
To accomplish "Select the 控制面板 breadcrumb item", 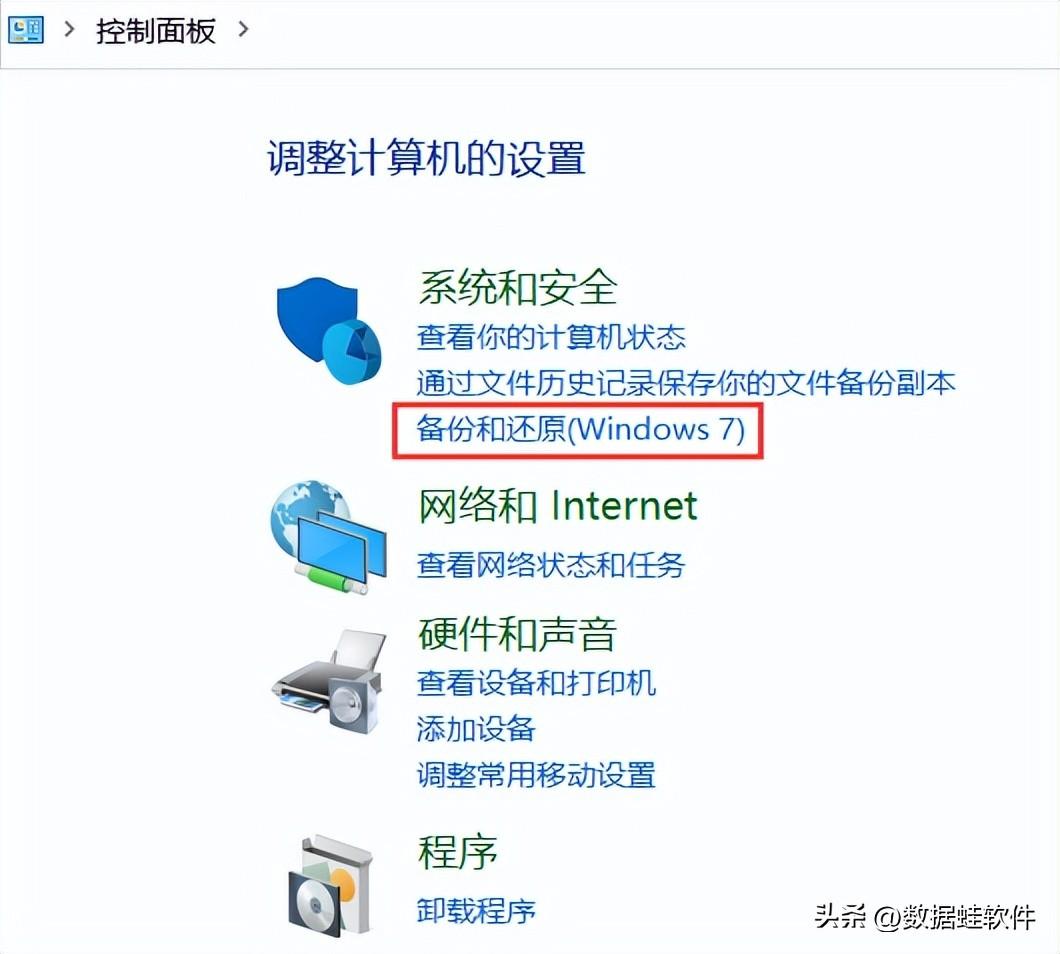I will click(155, 31).
